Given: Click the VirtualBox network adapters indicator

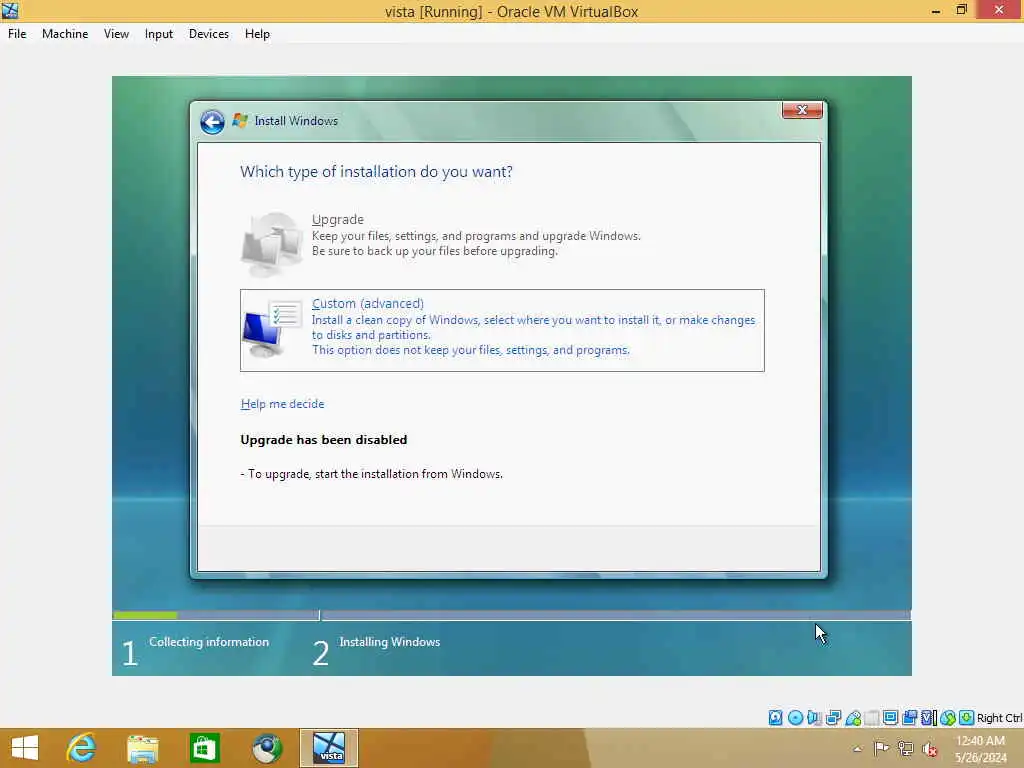Looking at the screenshot, I should (833, 718).
